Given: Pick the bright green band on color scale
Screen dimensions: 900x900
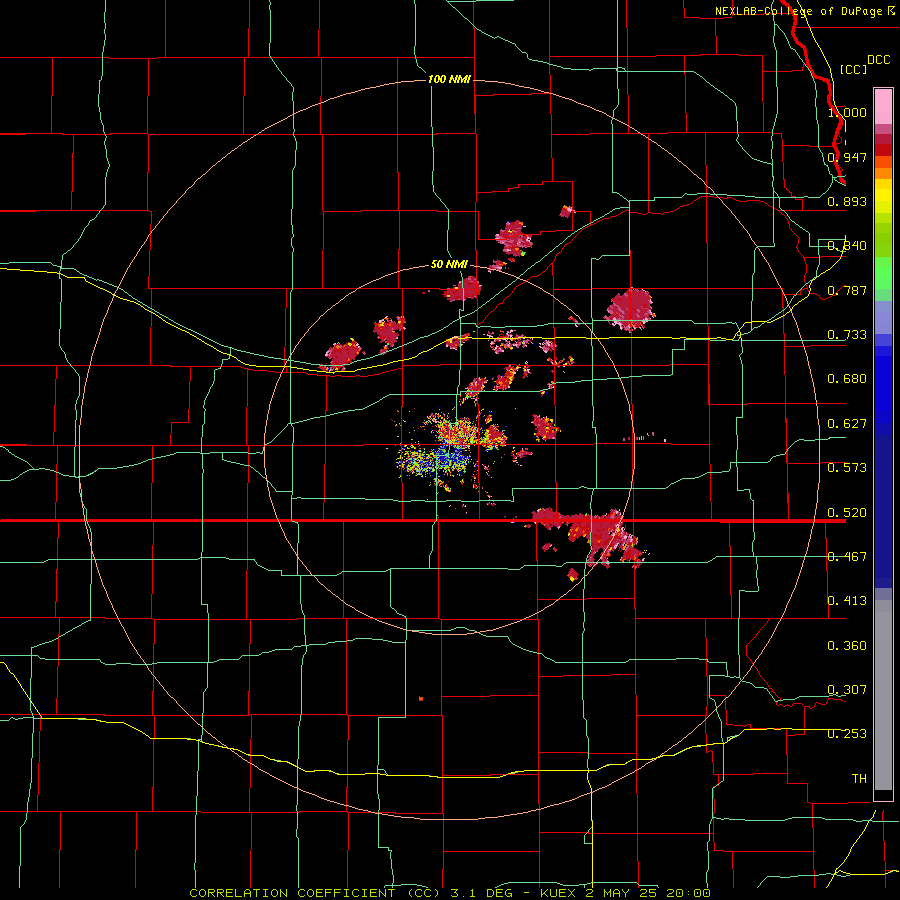Looking at the screenshot, I should 883,273.
